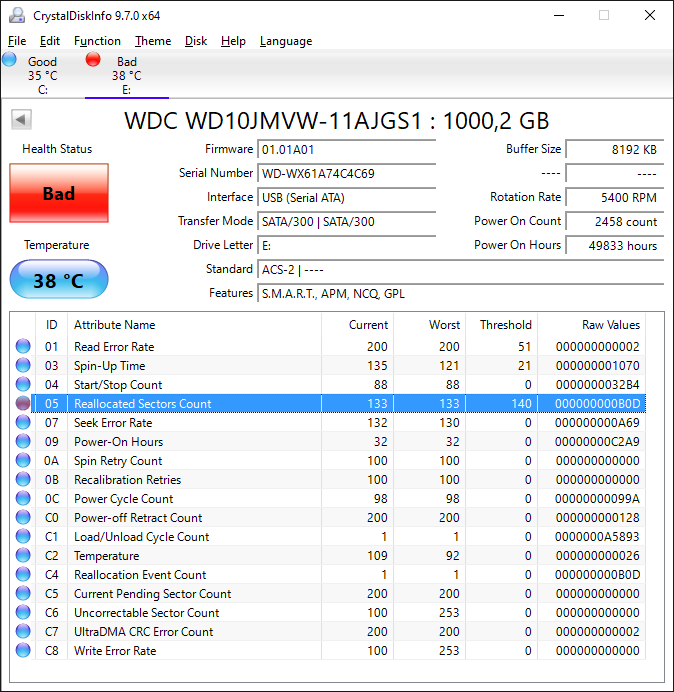Click status orb for Recalibration Retries

coord(23,479)
